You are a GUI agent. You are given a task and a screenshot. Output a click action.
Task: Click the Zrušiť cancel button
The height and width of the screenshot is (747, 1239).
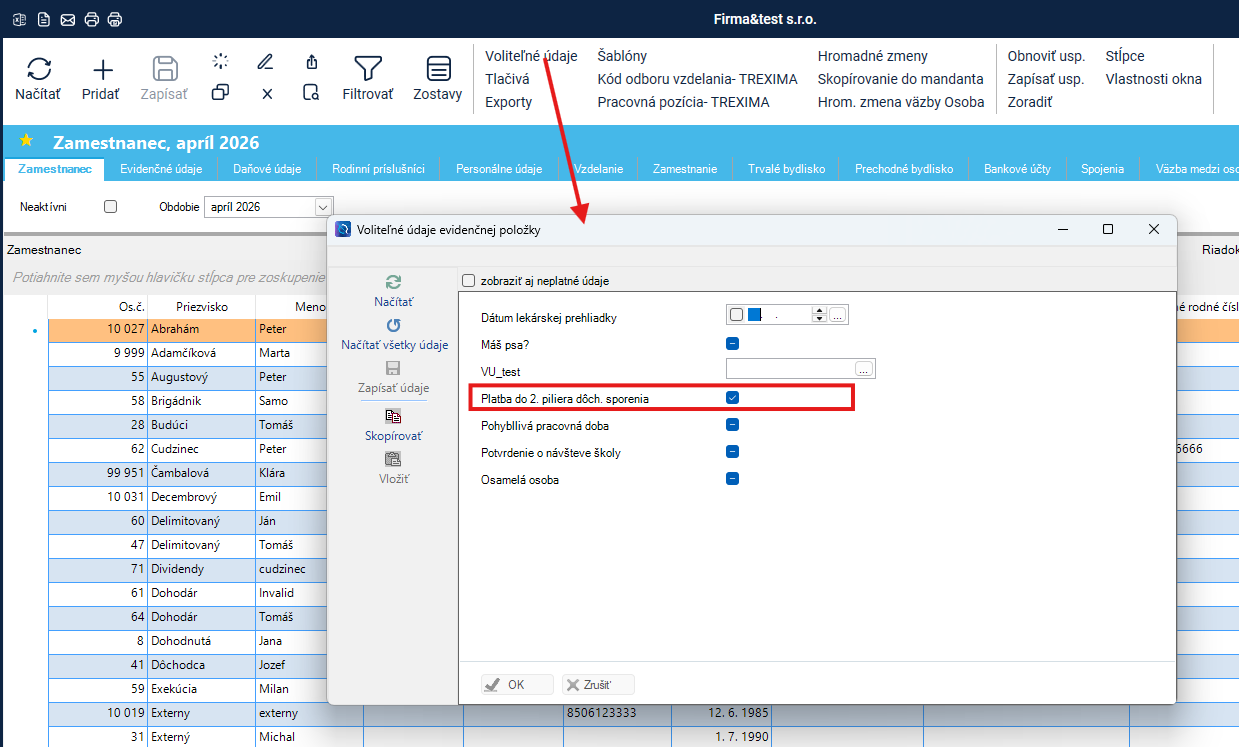[598, 685]
